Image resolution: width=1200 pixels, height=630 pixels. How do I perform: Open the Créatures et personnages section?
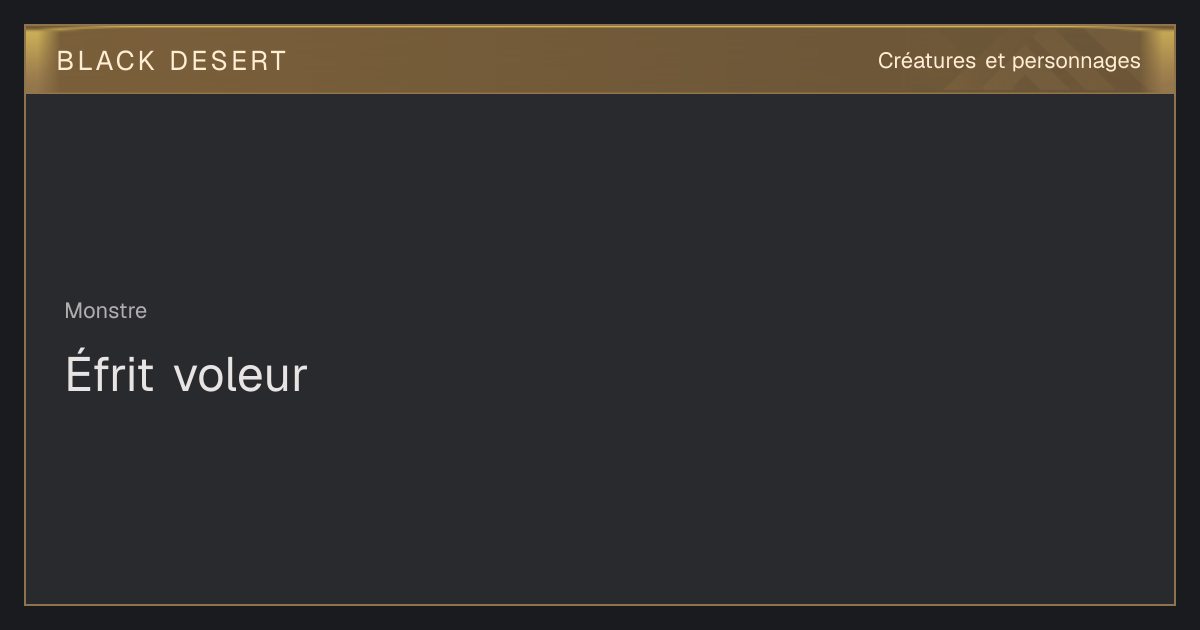(x=1009, y=61)
